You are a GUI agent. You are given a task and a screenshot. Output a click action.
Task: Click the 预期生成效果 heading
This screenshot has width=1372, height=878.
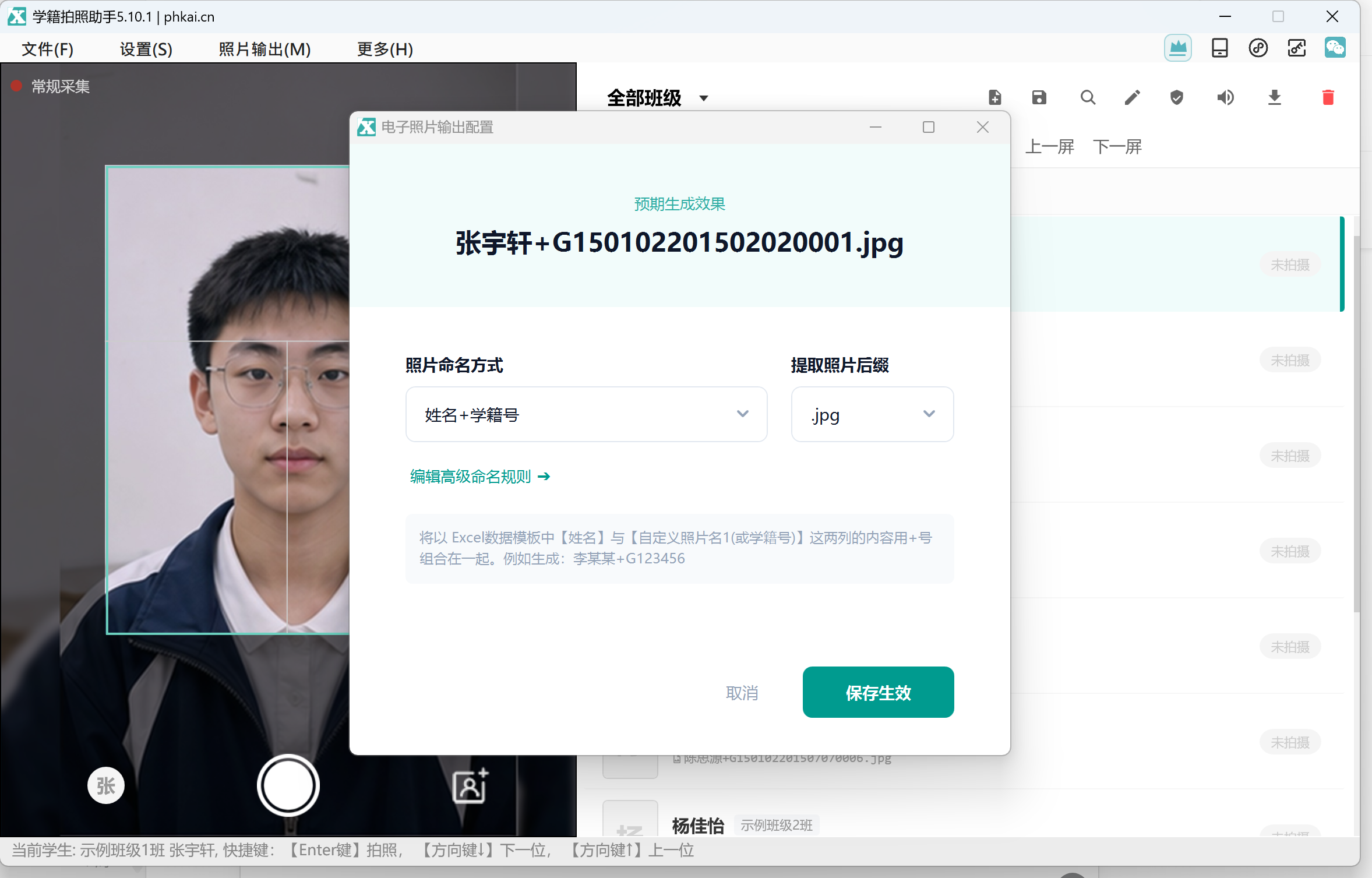coord(679,204)
